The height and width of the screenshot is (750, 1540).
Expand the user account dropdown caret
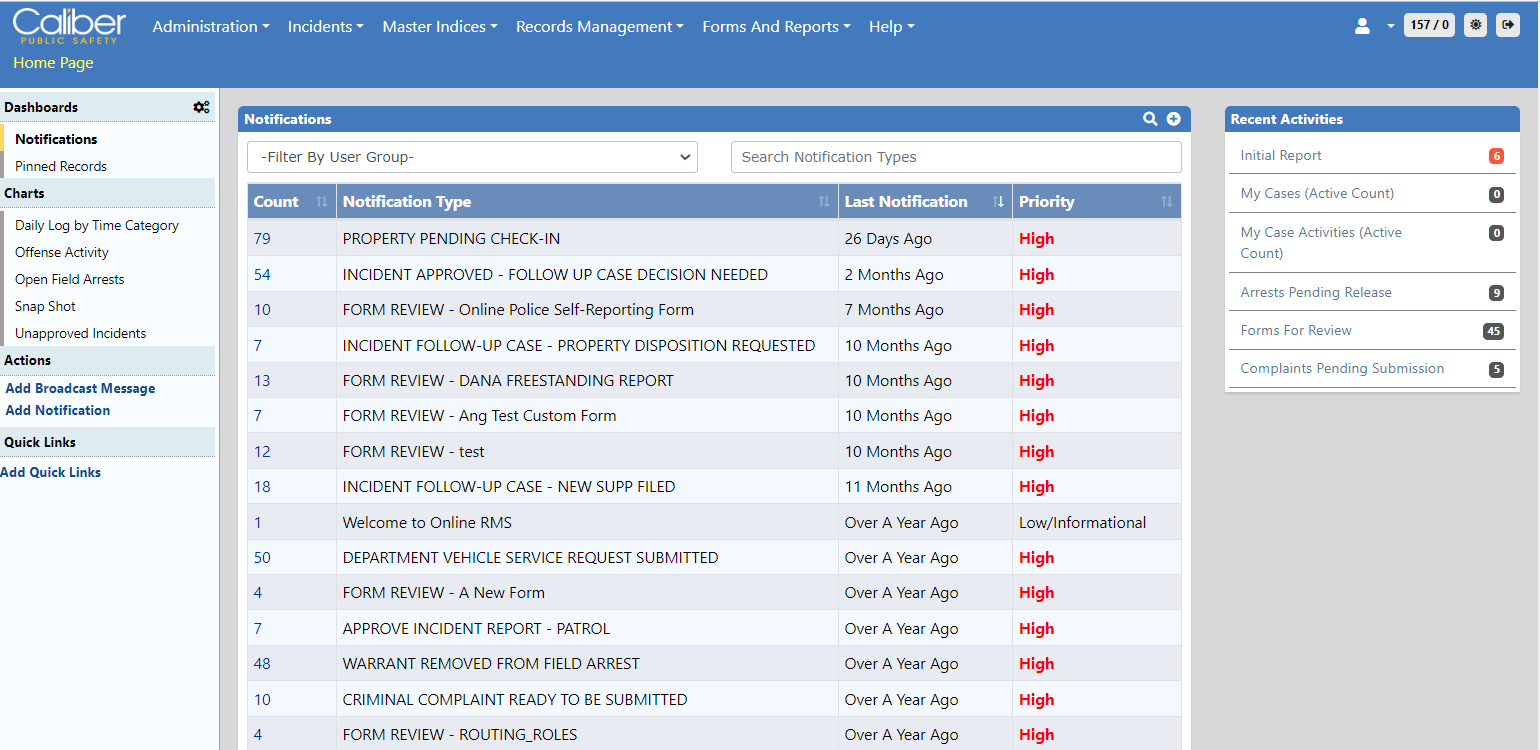[x=1390, y=27]
